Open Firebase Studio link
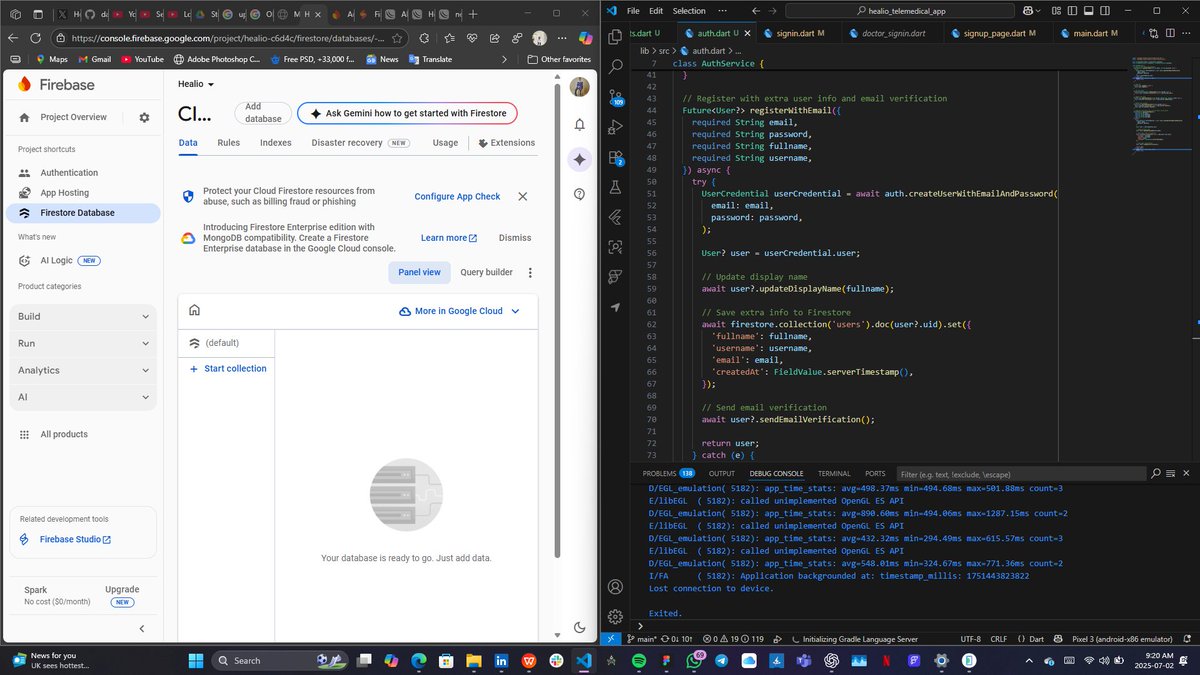The height and width of the screenshot is (675, 1200). click(x=75, y=539)
